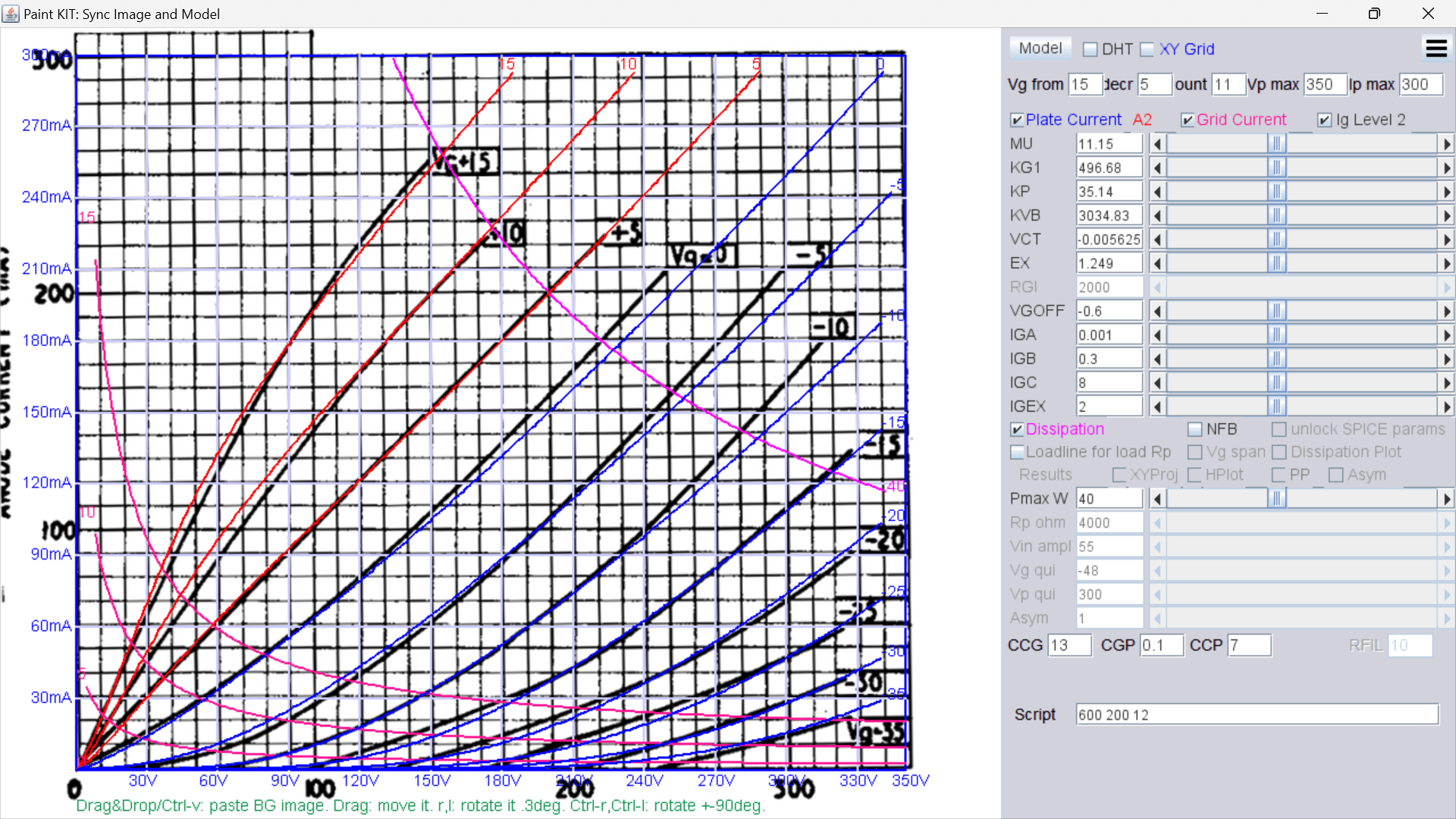Click IGB slider right arrow
Screen dimensions: 1456x819
(1447, 359)
